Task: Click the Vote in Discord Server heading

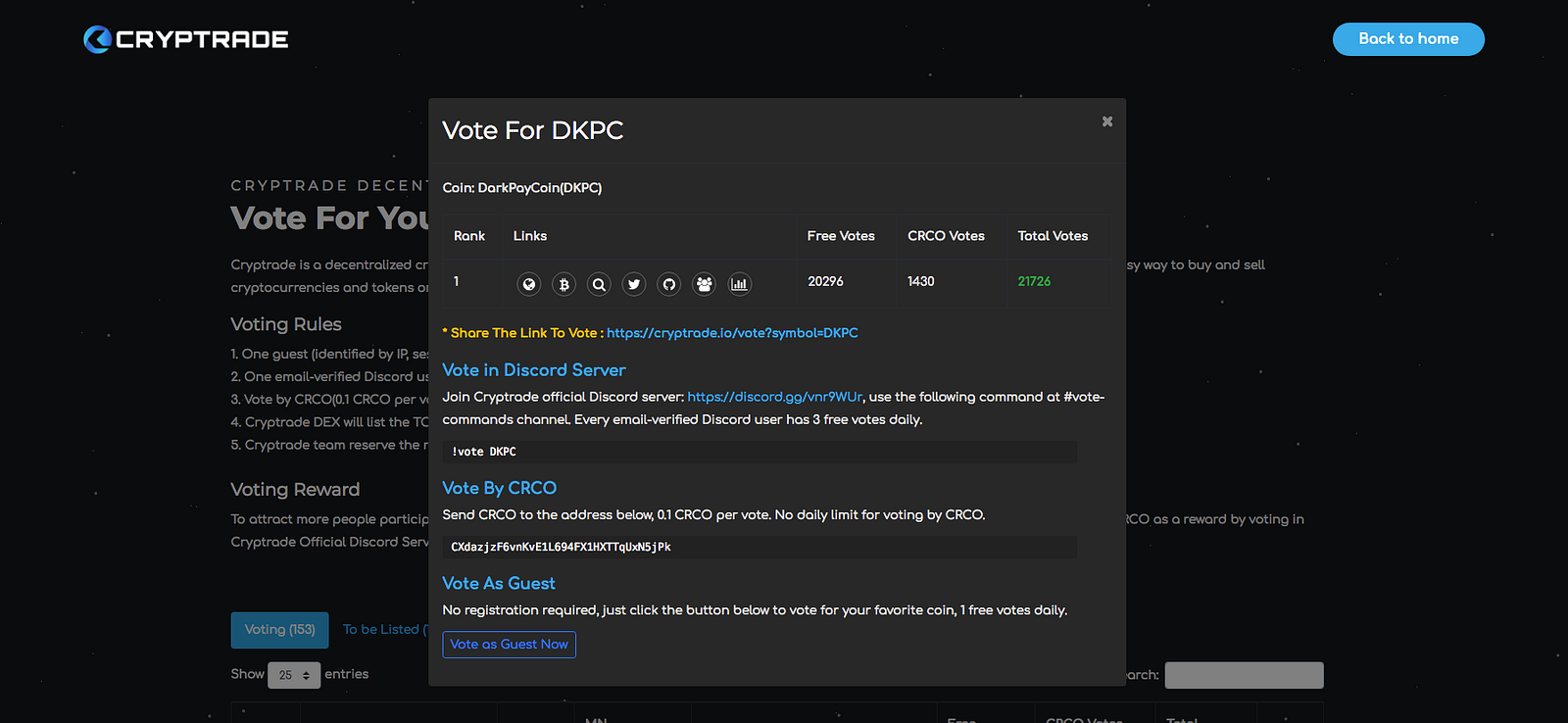Action: tap(534, 370)
